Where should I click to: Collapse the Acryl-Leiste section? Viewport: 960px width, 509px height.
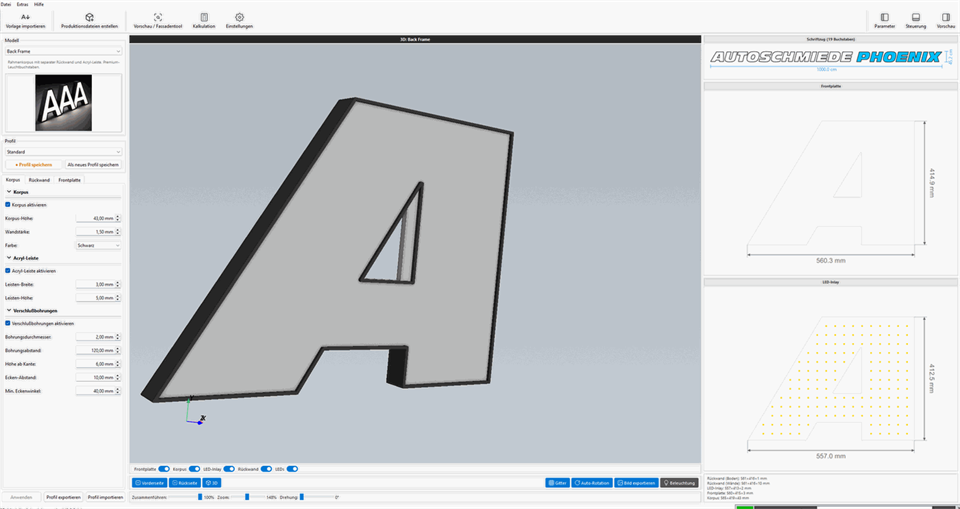pos(8,258)
